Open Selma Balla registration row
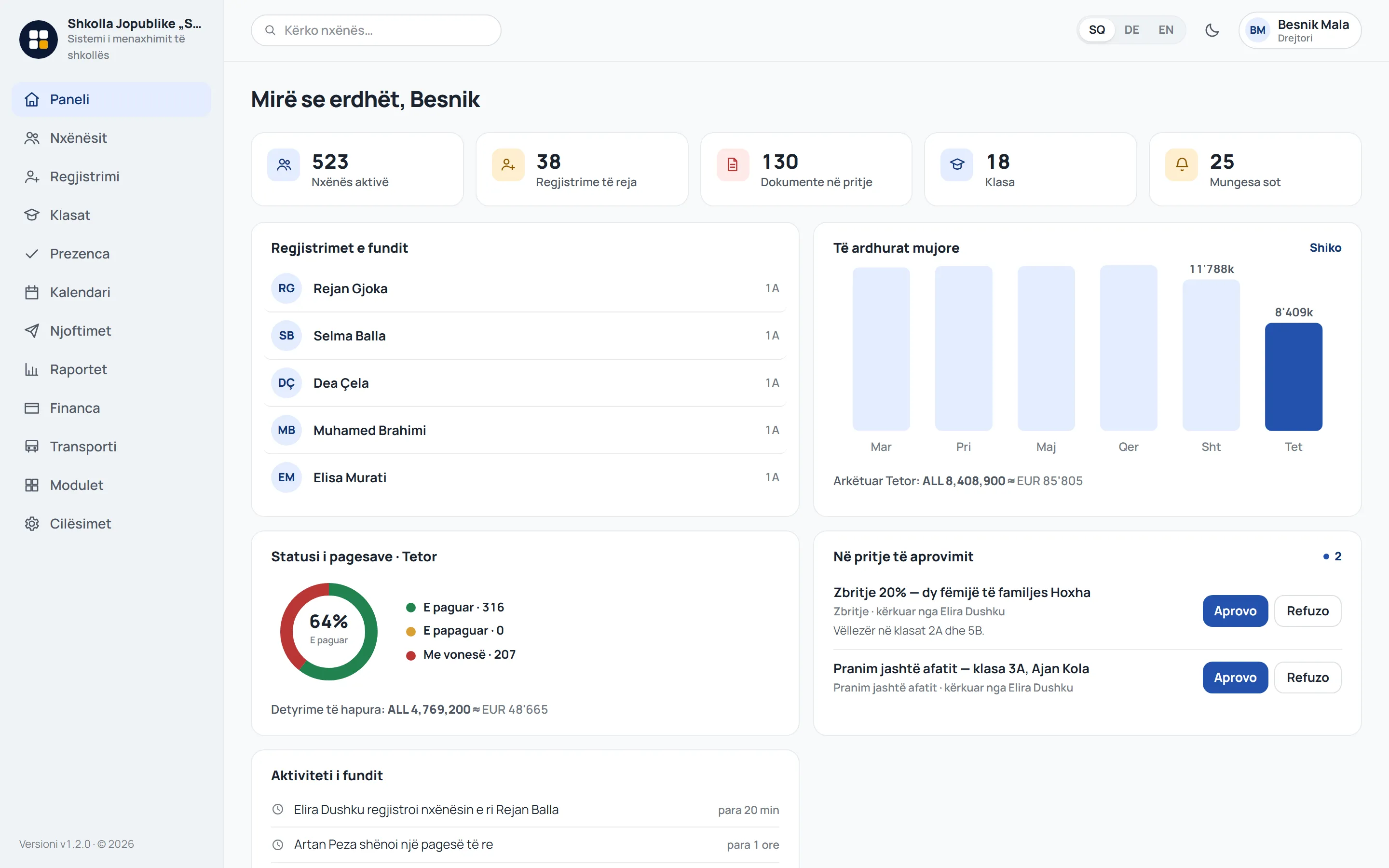This screenshot has height=868, width=1389. pyautogui.click(x=525, y=336)
